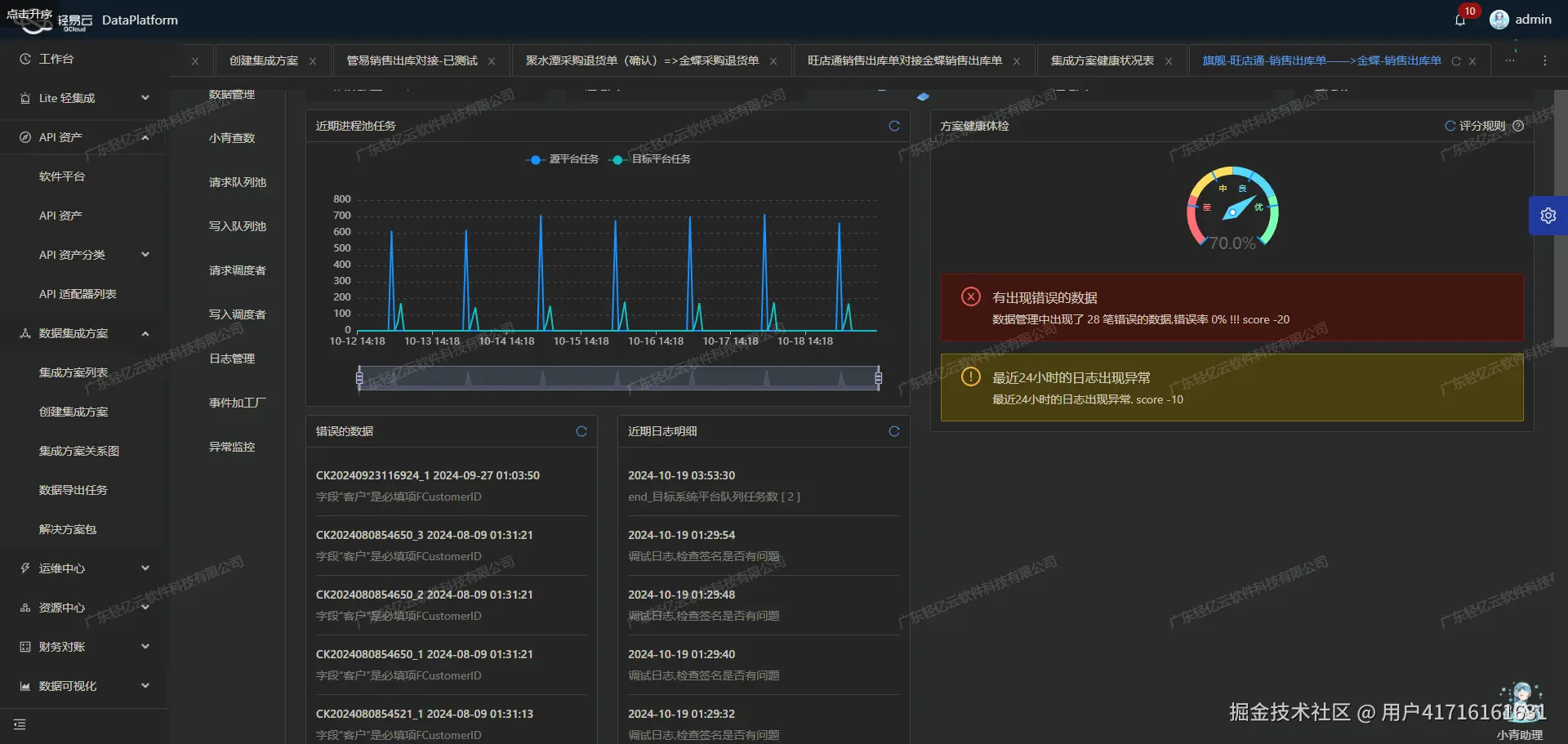Viewport: 1568px width, 744px height.
Task: Expand the 运维中心 sidebar menu
Action: (85, 568)
